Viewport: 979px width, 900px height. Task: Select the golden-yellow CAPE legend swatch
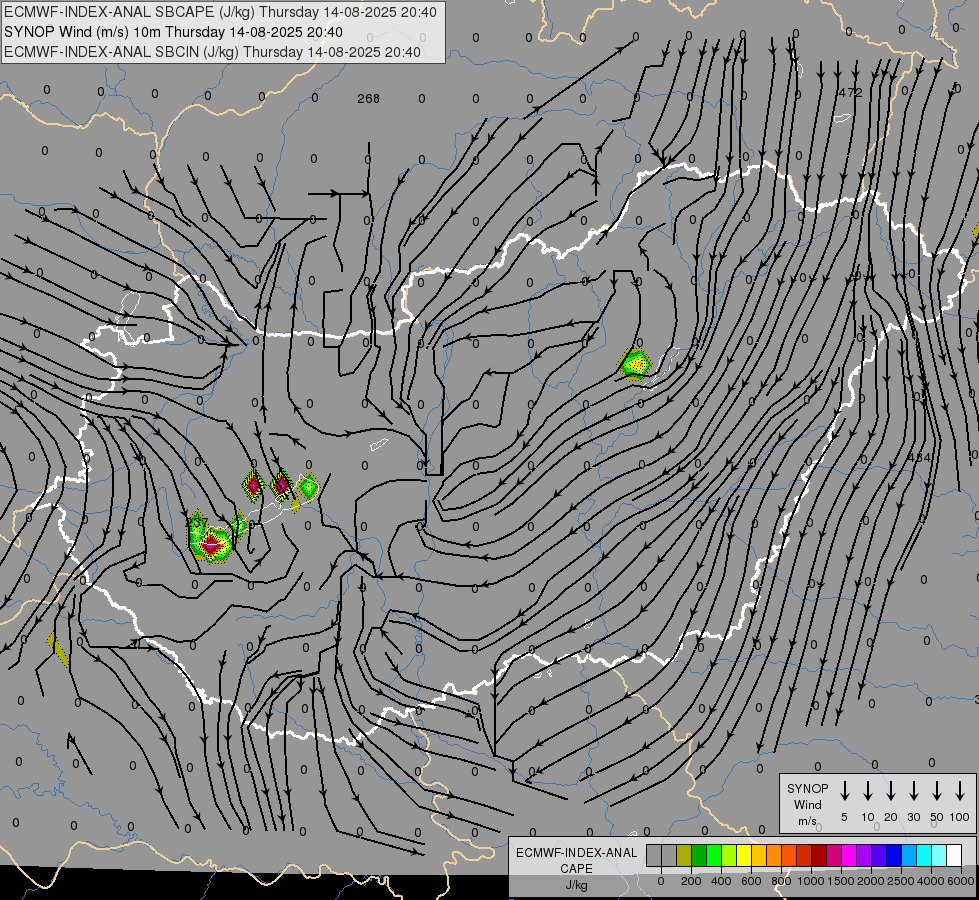pos(759,856)
